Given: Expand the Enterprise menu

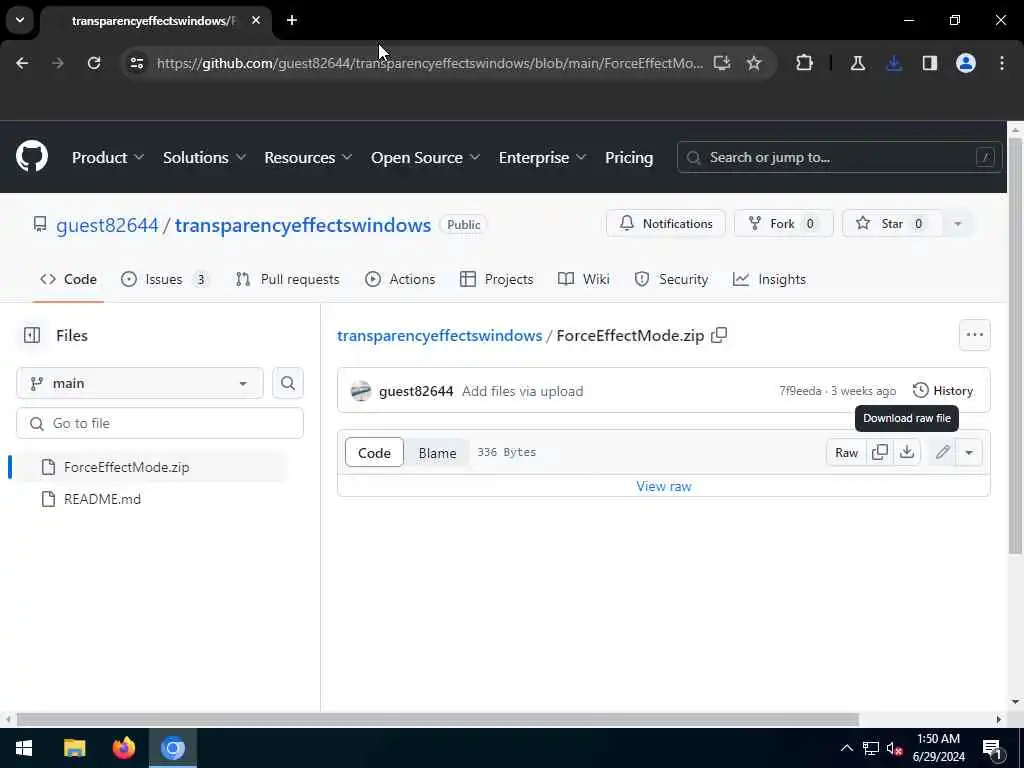Looking at the screenshot, I should coord(543,157).
